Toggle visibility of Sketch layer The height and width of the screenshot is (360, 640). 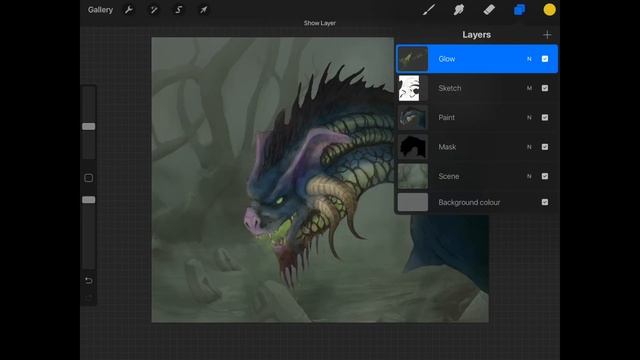pos(545,88)
